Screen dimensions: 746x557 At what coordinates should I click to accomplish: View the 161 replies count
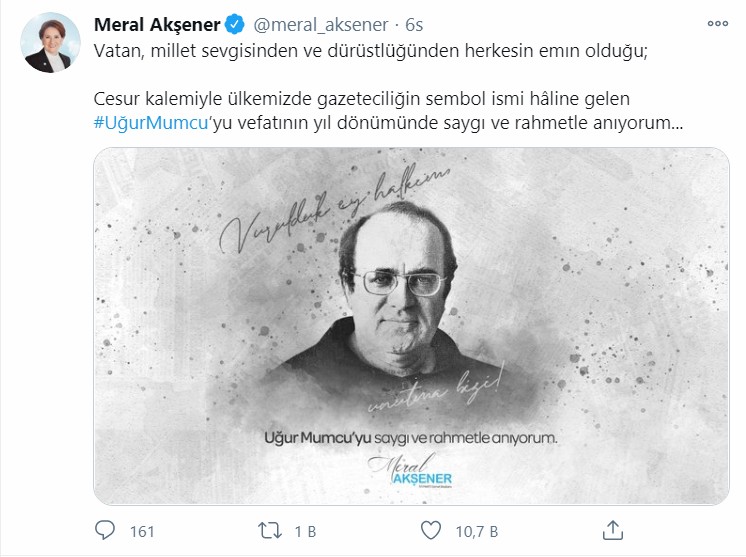(142, 531)
